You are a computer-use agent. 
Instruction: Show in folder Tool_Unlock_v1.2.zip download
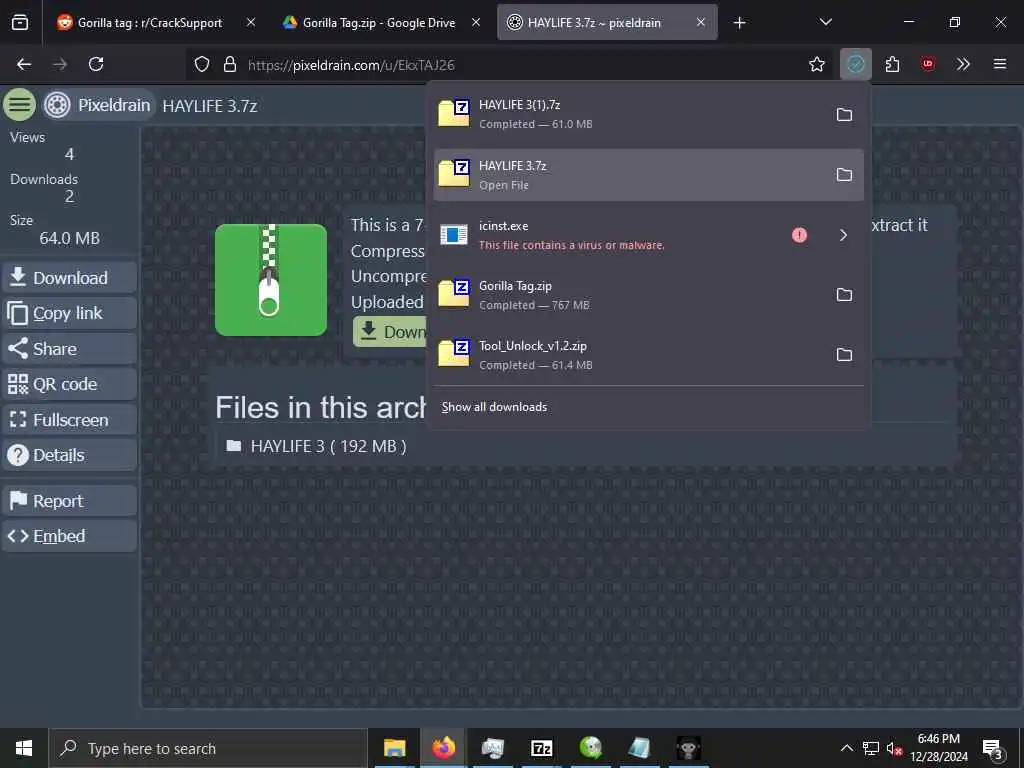pos(844,355)
